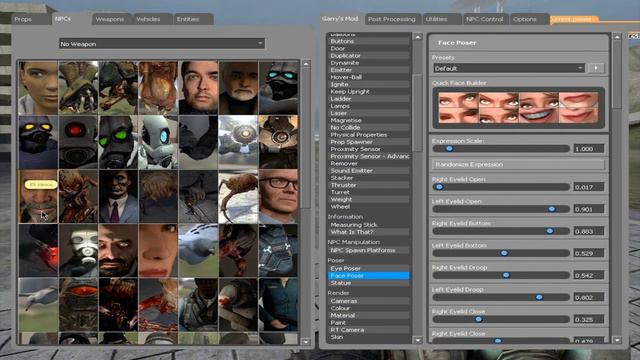640x360 pixels.
Task: Open the No Weapon dropdown
Action: click(x=162, y=44)
